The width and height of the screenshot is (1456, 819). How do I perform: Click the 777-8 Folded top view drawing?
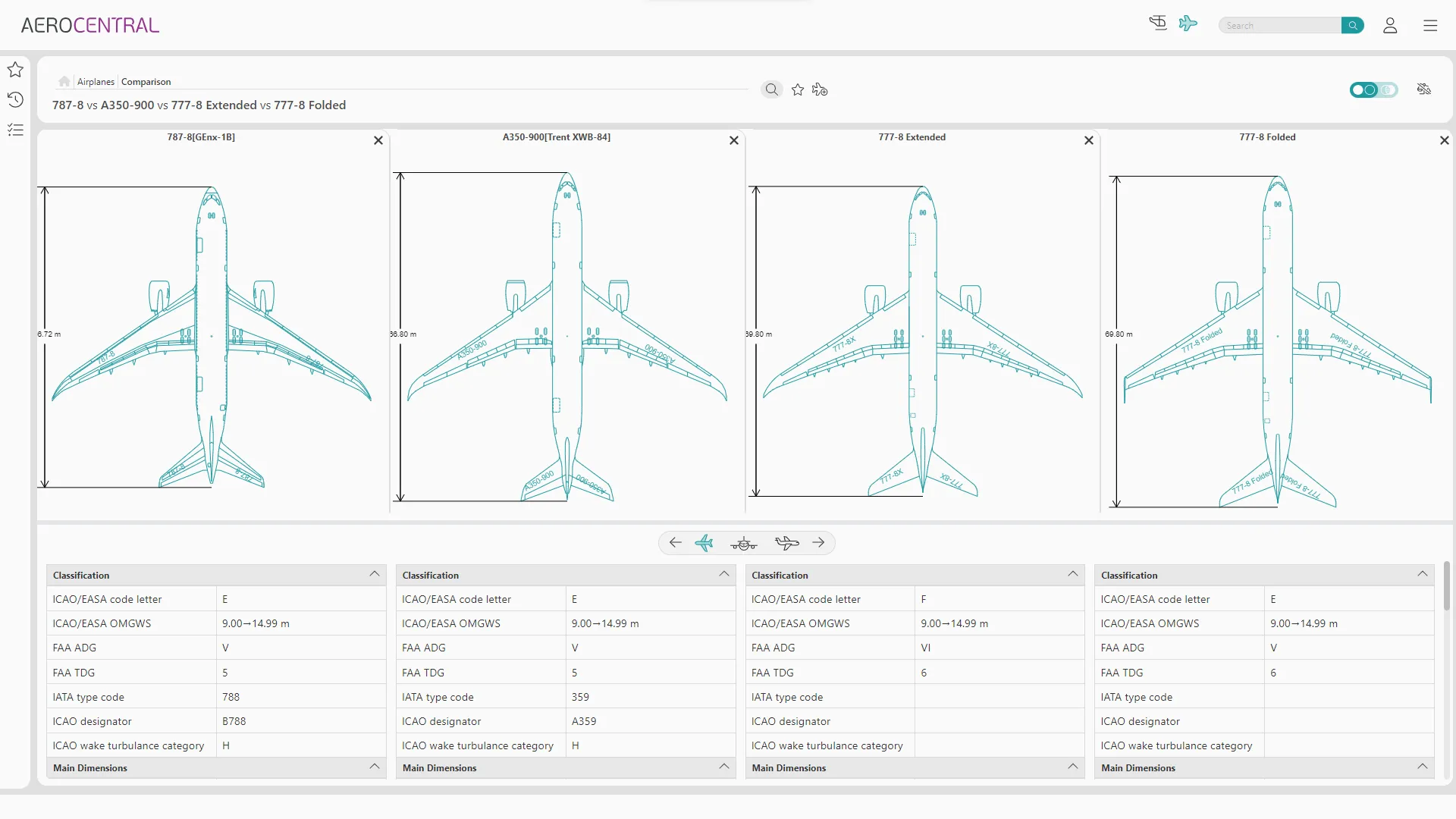click(1278, 341)
